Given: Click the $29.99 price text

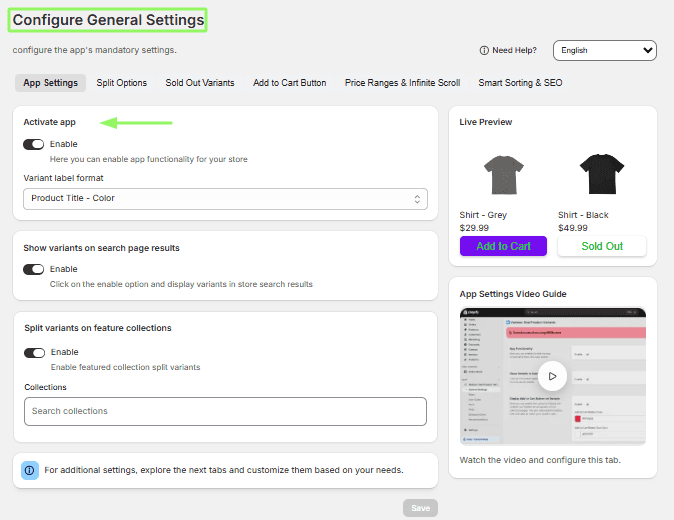Looking at the screenshot, I should tap(474, 228).
